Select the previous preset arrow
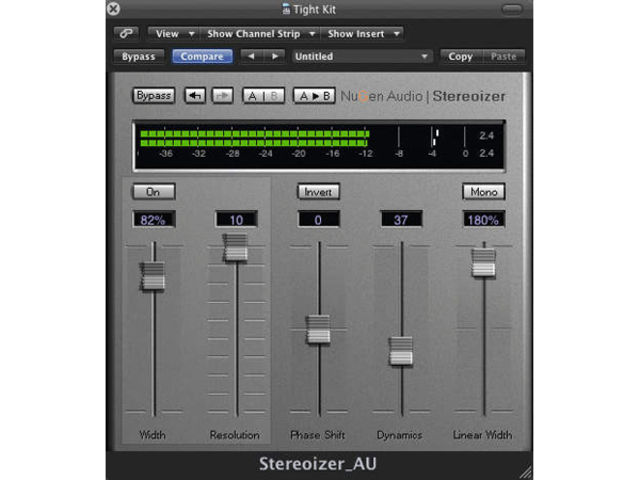 point(251,56)
